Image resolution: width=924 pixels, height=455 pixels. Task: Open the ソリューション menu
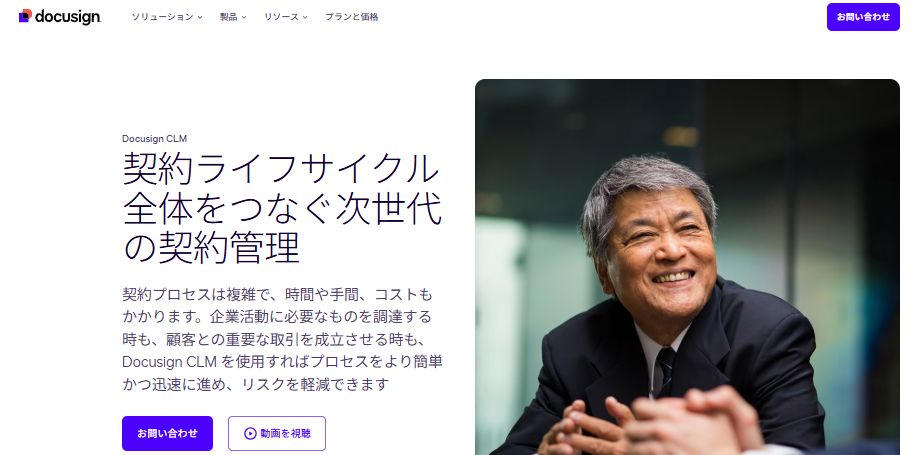click(162, 17)
